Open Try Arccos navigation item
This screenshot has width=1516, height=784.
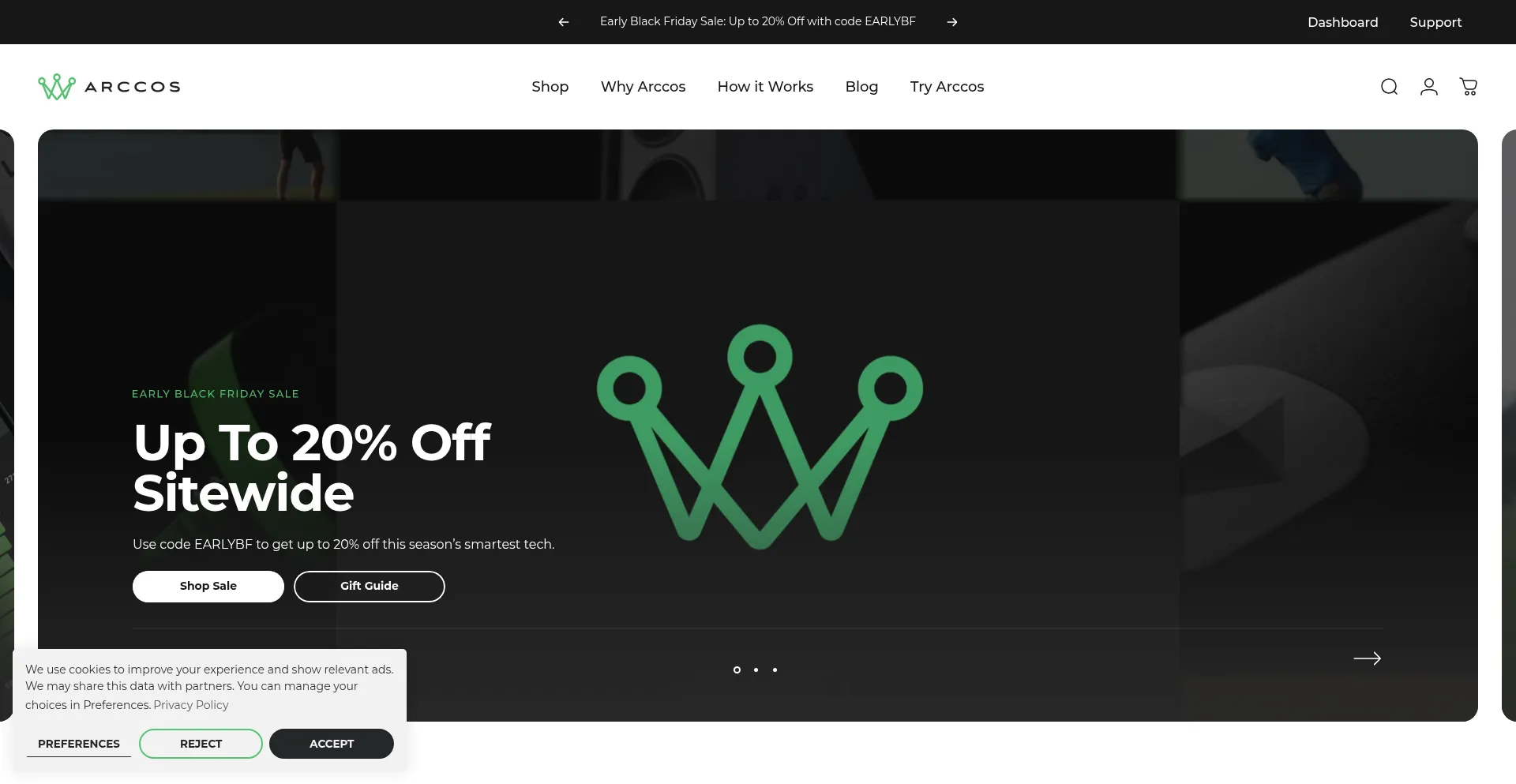pos(947,87)
